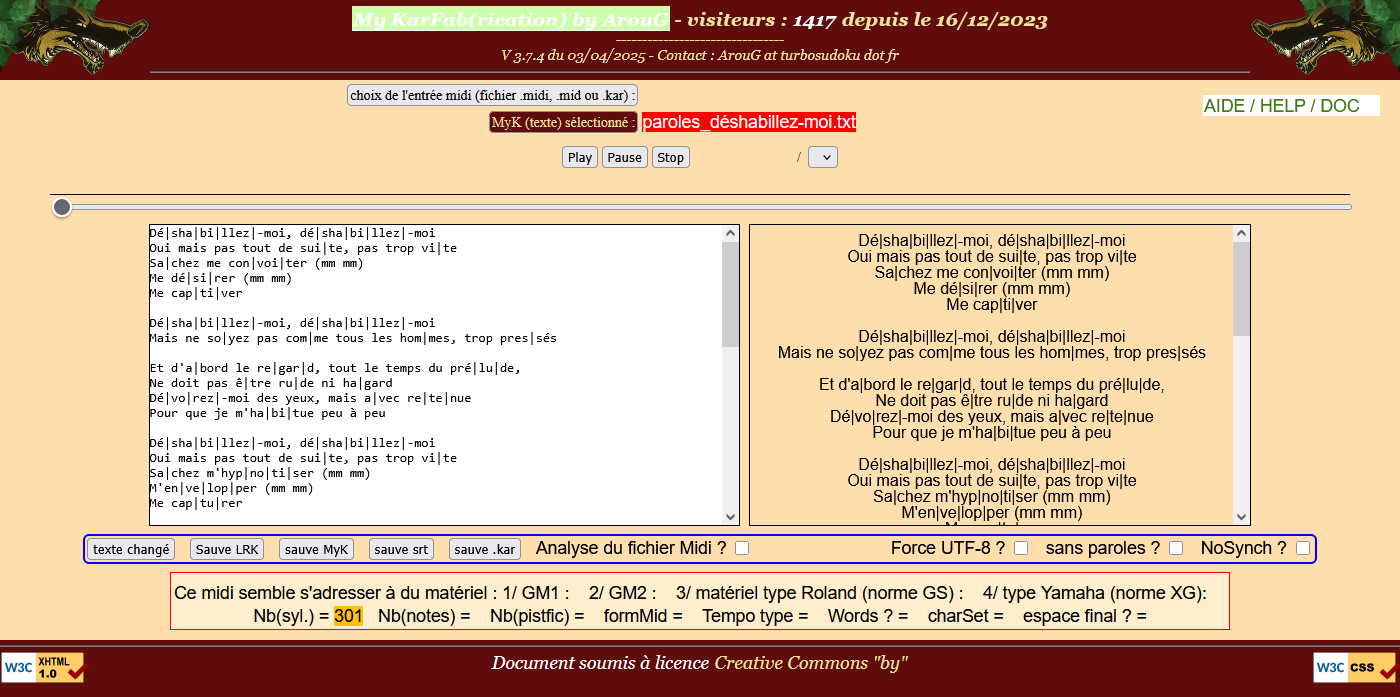Click the W3C CSS validation badge
Screen dimensions: 1400x697
coord(1354,667)
